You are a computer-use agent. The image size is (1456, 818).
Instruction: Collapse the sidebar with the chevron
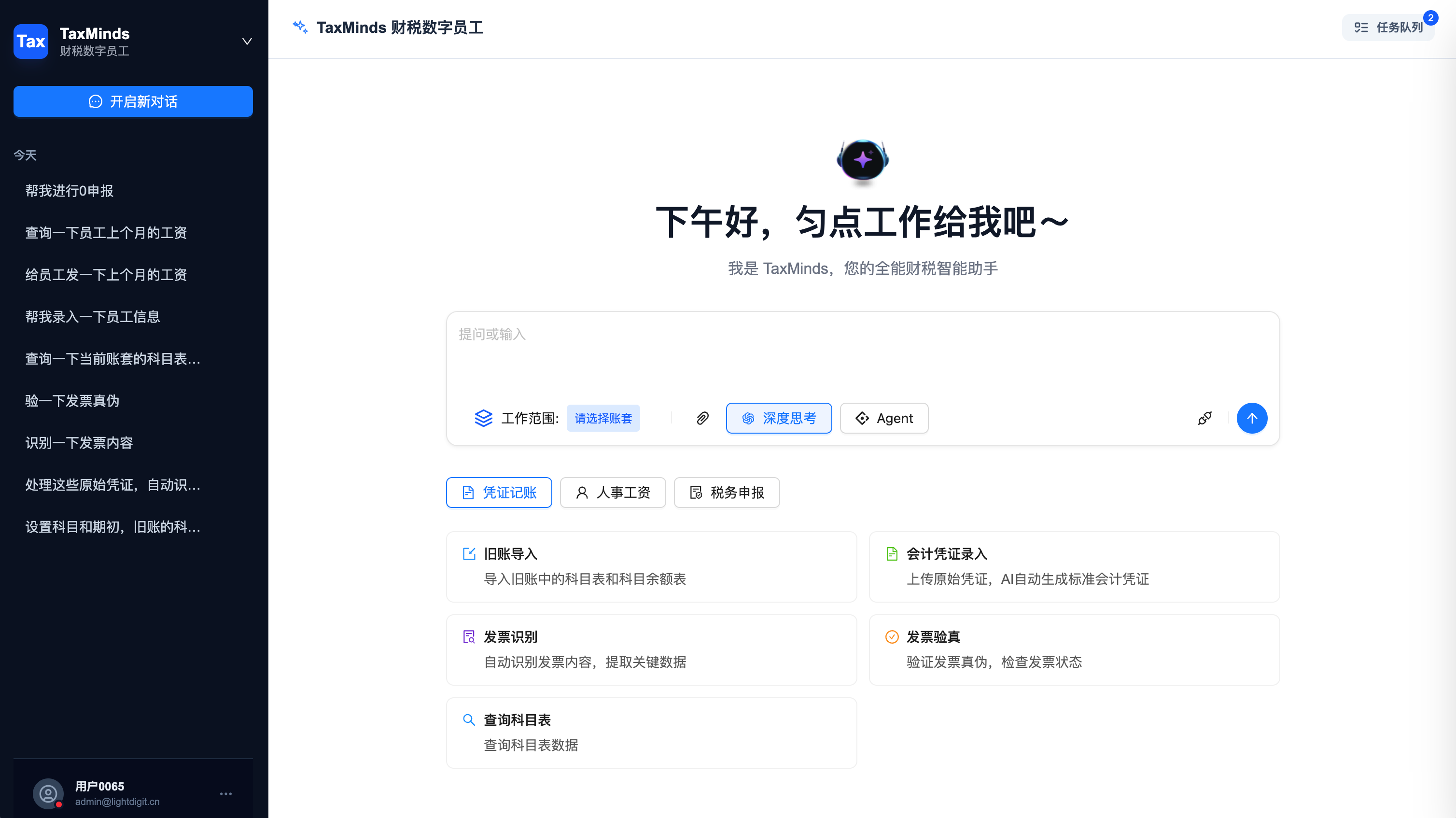[x=246, y=41]
